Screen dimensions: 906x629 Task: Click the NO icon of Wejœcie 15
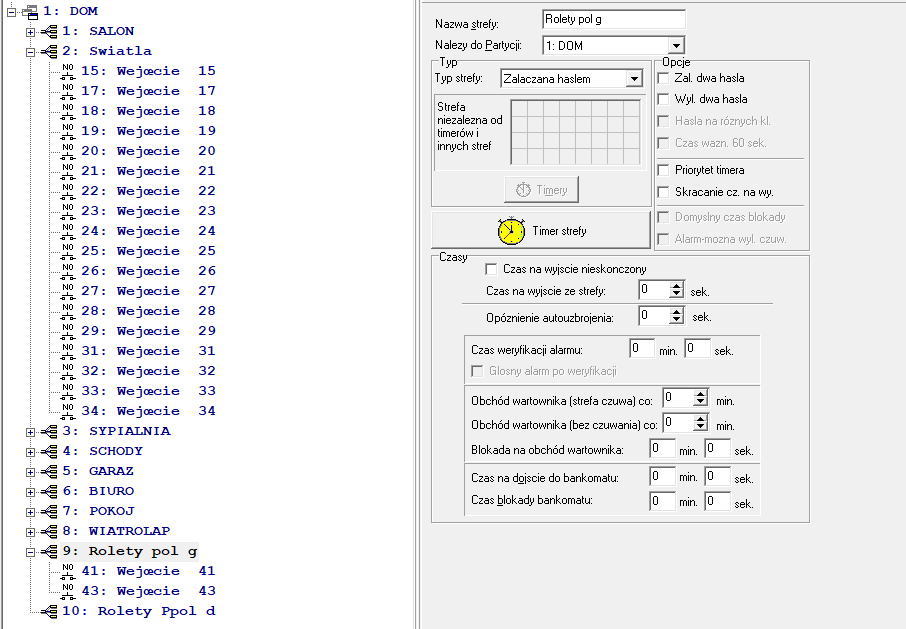[68, 71]
